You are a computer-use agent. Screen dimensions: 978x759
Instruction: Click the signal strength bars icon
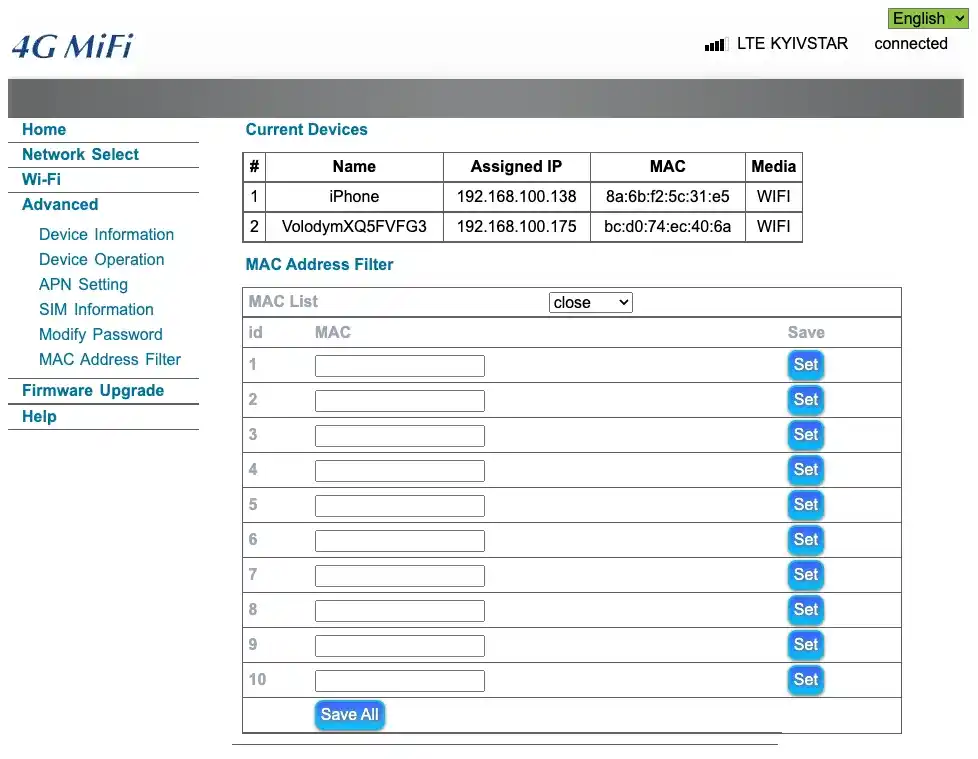point(714,44)
